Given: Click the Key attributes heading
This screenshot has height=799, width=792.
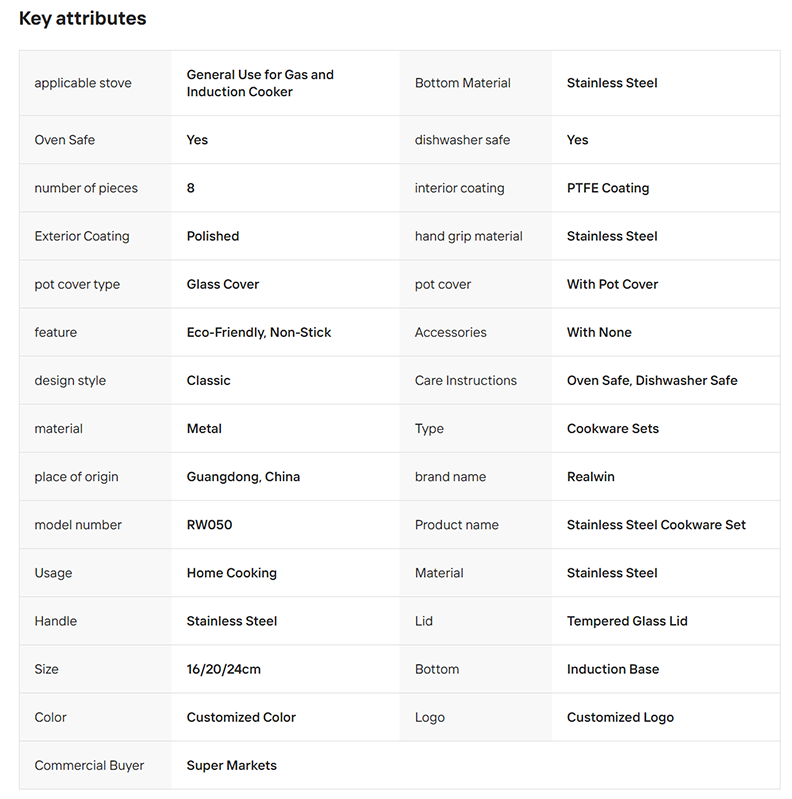Looking at the screenshot, I should point(83,18).
